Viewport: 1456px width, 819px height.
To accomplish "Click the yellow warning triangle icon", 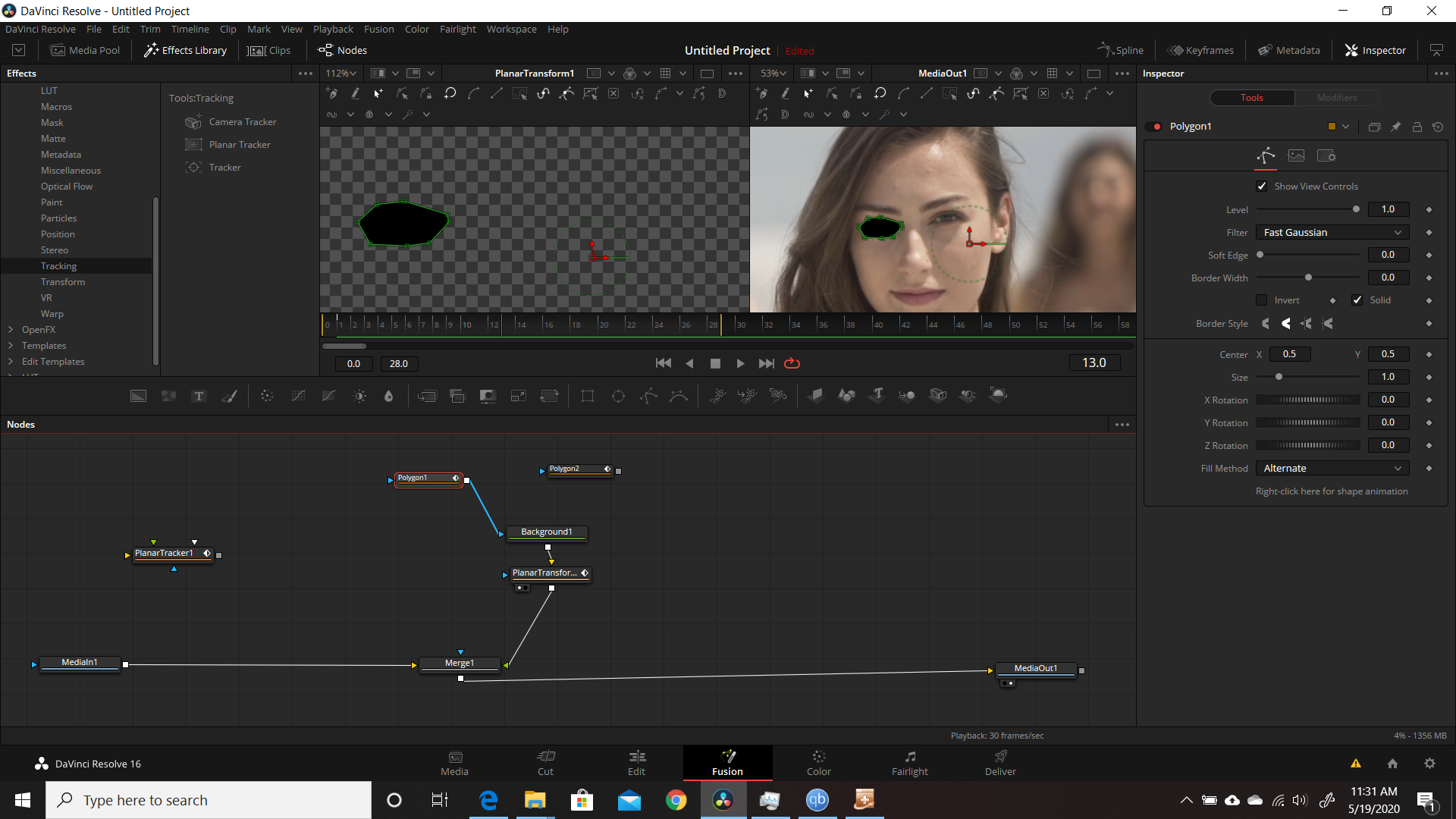I will point(1356,764).
